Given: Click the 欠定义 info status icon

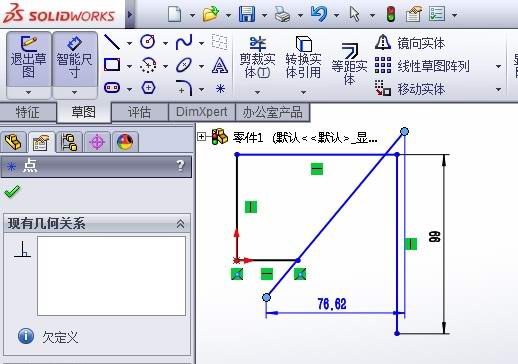Looking at the screenshot, I should point(26,336).
